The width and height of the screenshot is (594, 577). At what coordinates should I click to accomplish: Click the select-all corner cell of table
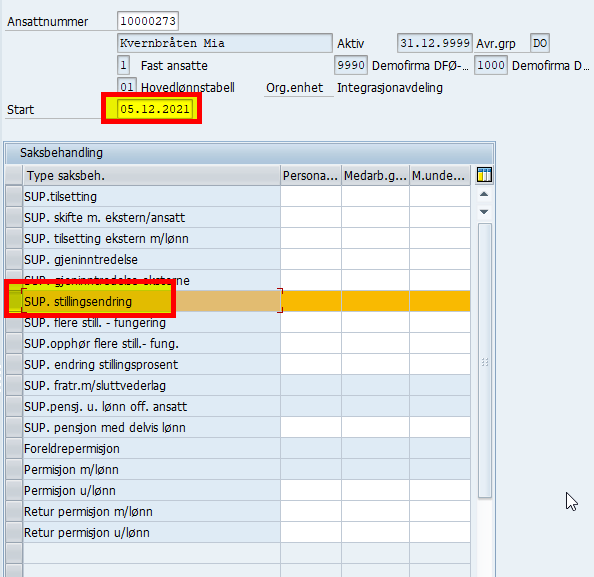coord(14,175)
